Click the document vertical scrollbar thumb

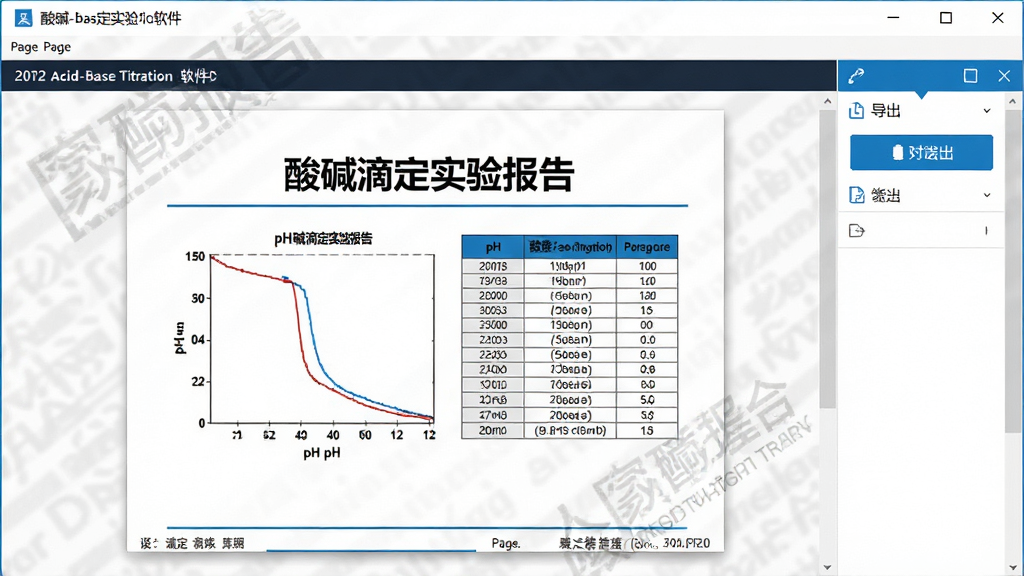[x=827, y=258]
